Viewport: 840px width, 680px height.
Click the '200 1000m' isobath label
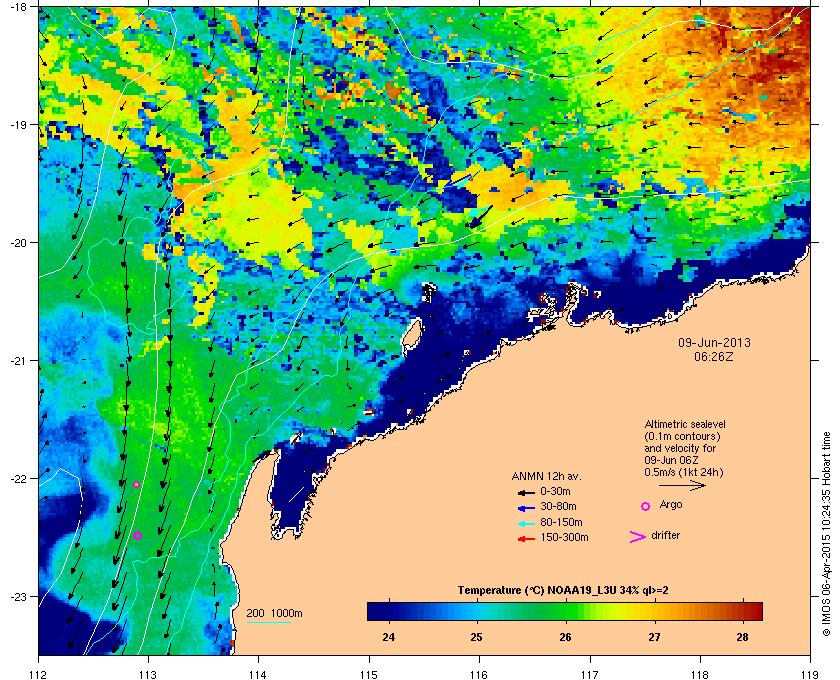(274, 613)
